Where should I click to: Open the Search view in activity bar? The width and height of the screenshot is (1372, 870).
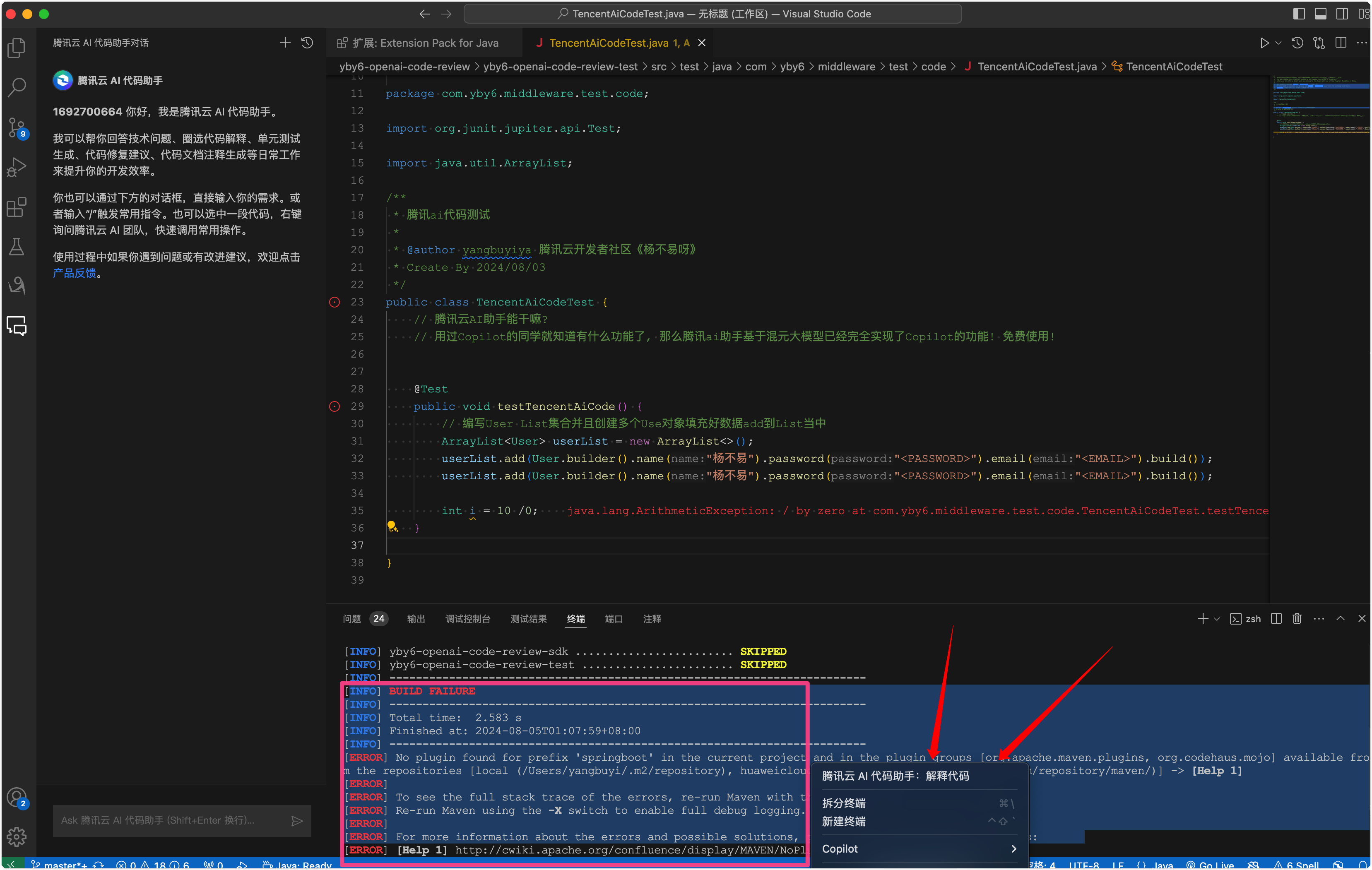pos(17,87)
